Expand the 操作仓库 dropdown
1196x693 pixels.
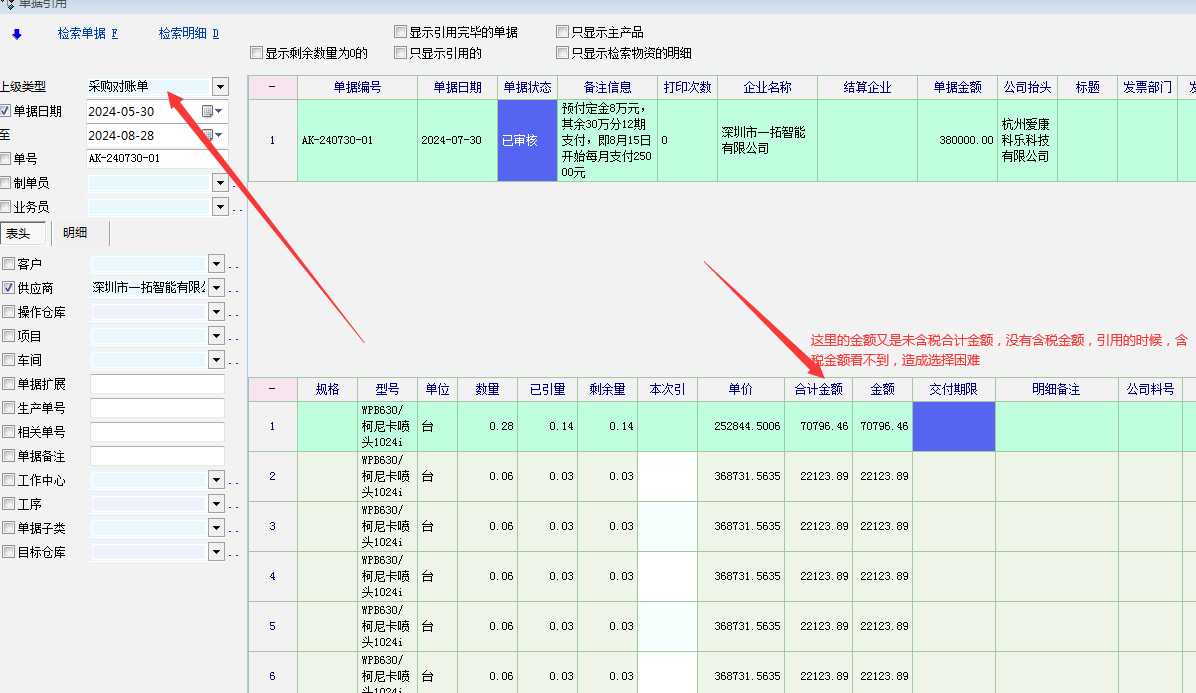pyautogui.click(x=216, y=312)
